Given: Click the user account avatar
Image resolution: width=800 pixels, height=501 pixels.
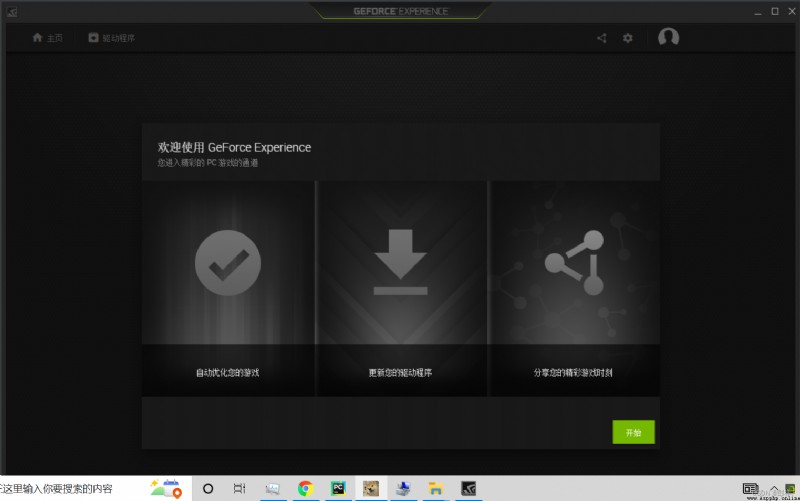Looking at the screenshot, I should (x=668, y=37).
